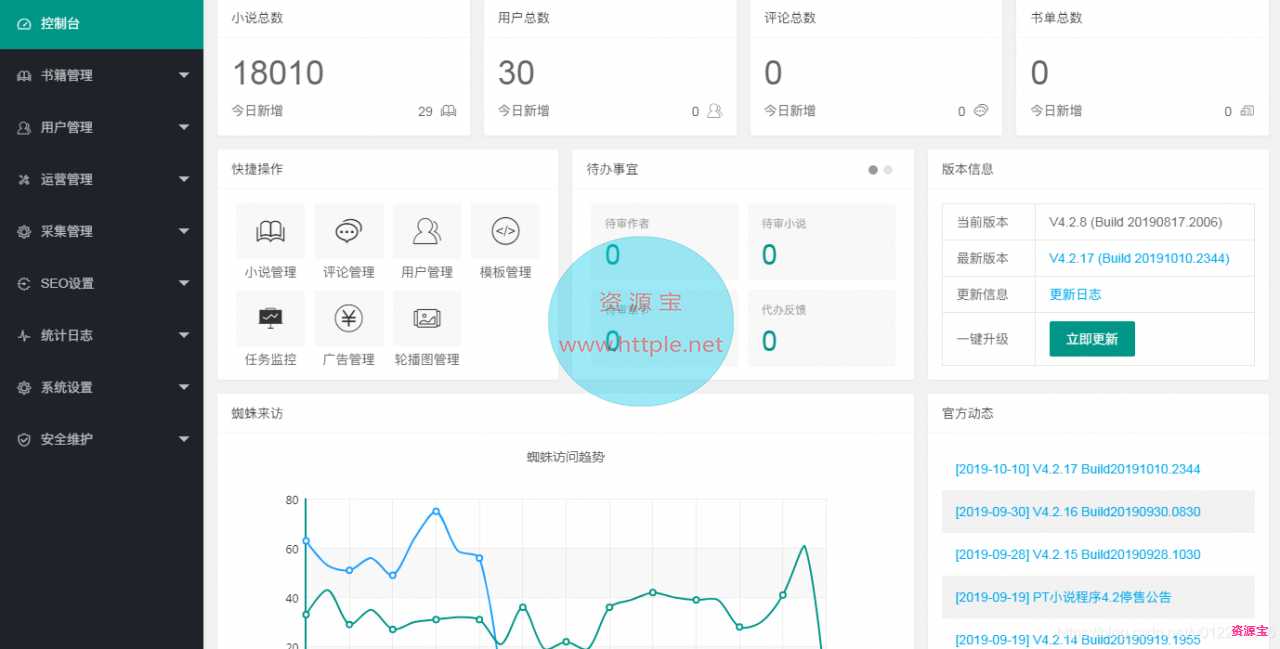Click the SEO设置 icon in the sidebar
Image resolution: width=1280 pixels, height=649 pixels.
(24, 284)
